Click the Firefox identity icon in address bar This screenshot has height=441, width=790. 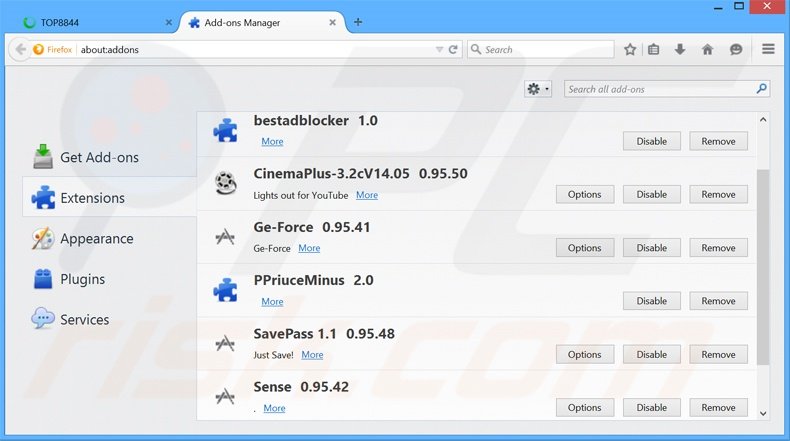click(x=38, y=49)
